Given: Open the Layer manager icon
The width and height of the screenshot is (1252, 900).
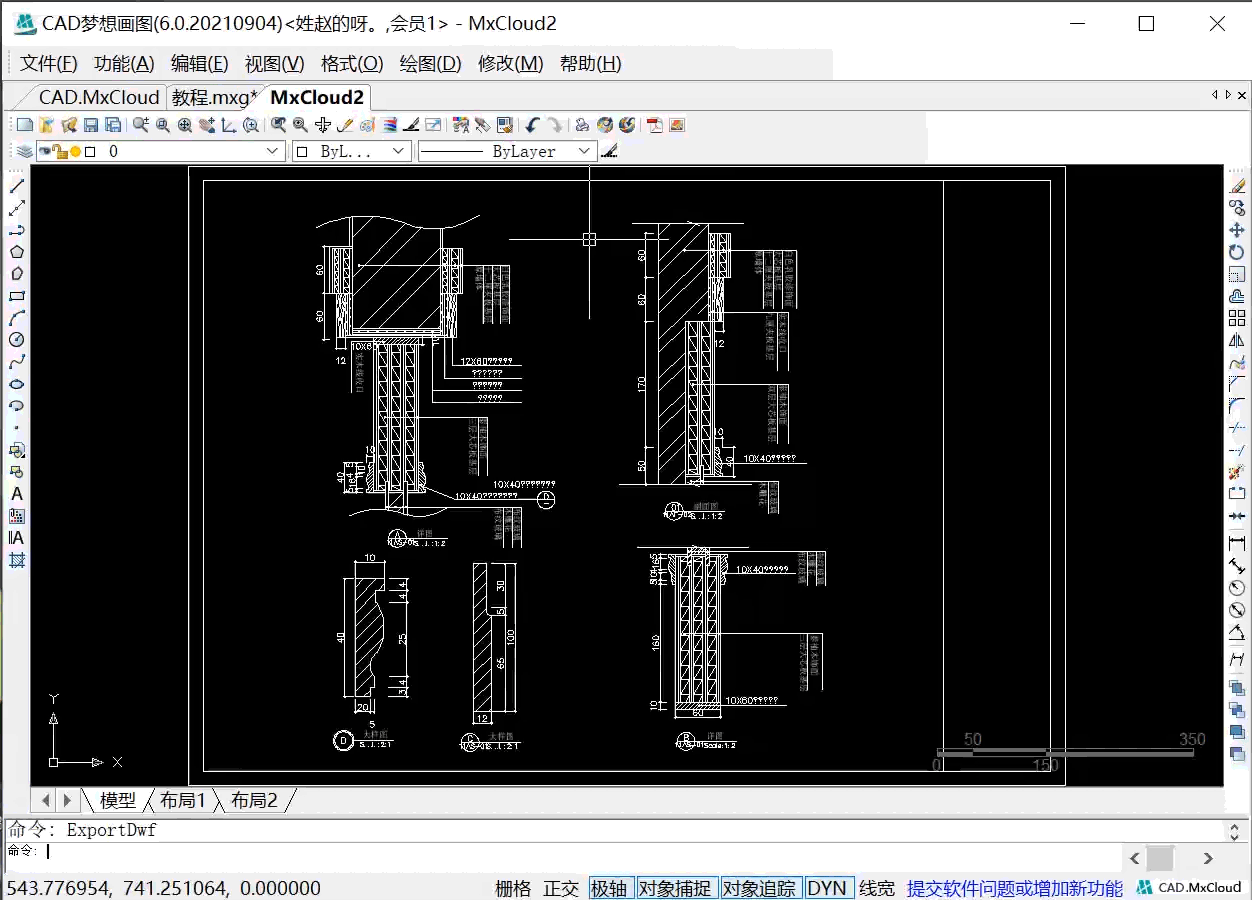Looking at the screenshot, I should [x=24, y=152].
